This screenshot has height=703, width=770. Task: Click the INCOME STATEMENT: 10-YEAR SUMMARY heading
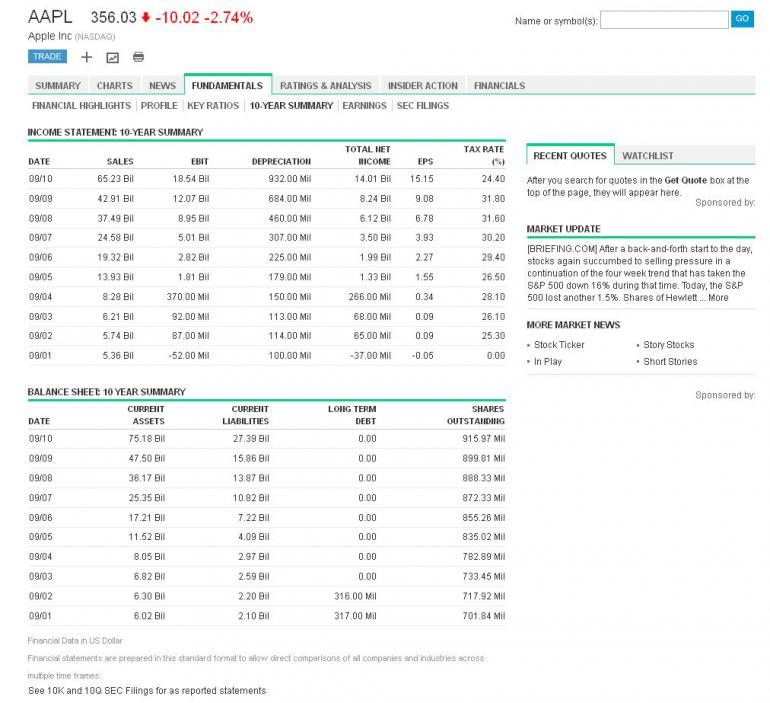coord(115,132)
